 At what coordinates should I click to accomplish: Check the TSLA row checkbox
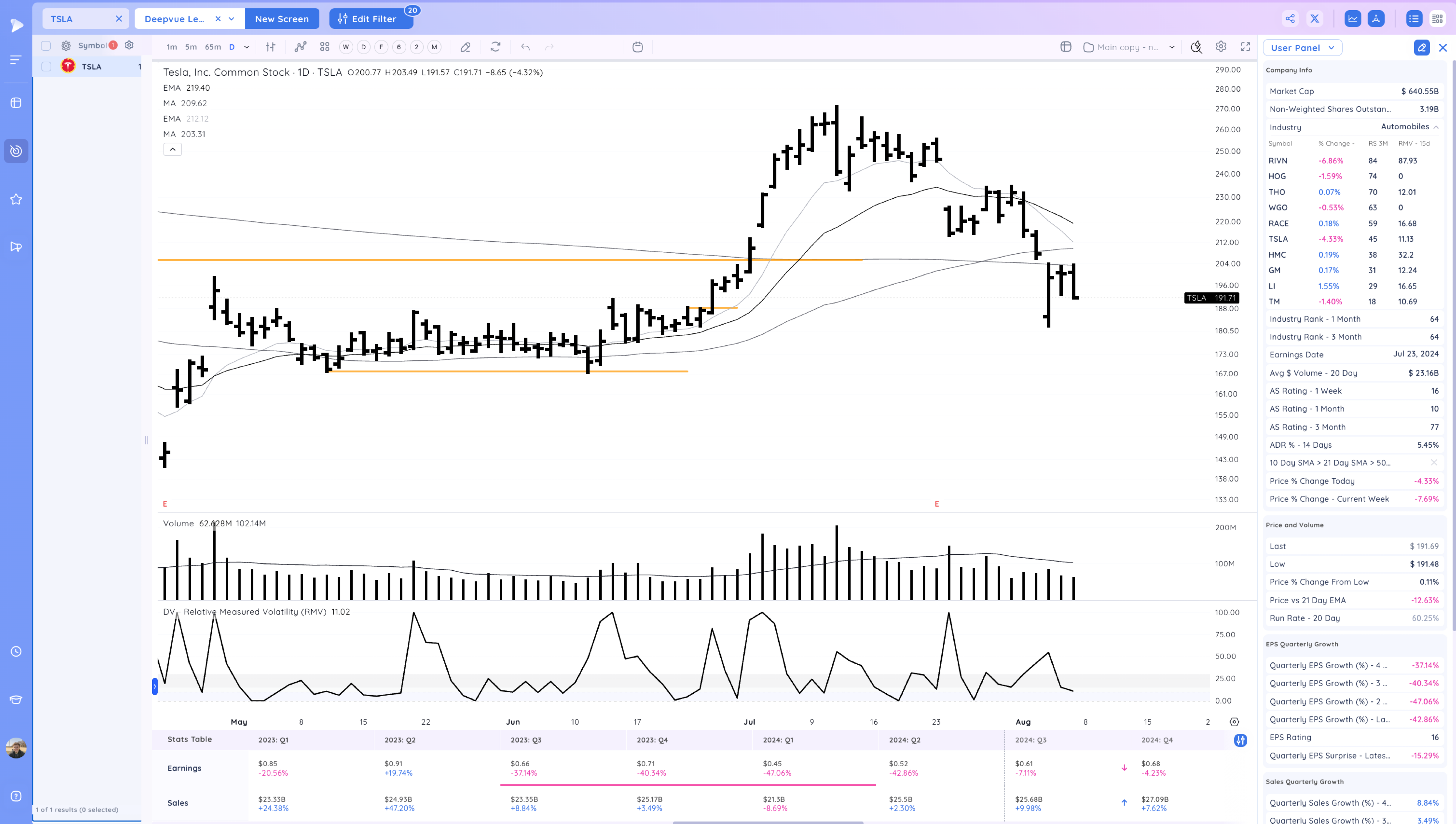46,67
